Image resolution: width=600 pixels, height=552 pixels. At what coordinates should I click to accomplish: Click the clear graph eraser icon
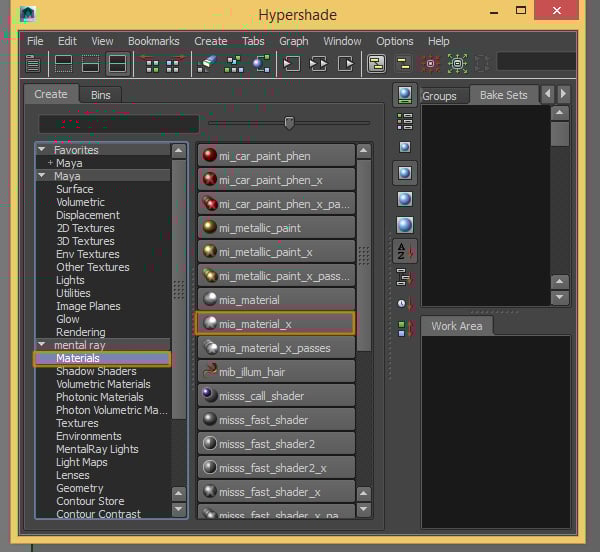coord(207,64)
